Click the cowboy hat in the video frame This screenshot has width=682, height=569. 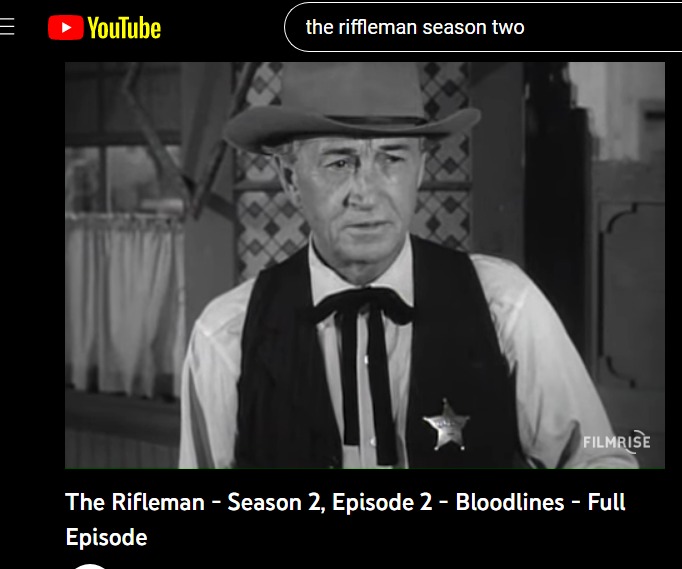[351, 107]
